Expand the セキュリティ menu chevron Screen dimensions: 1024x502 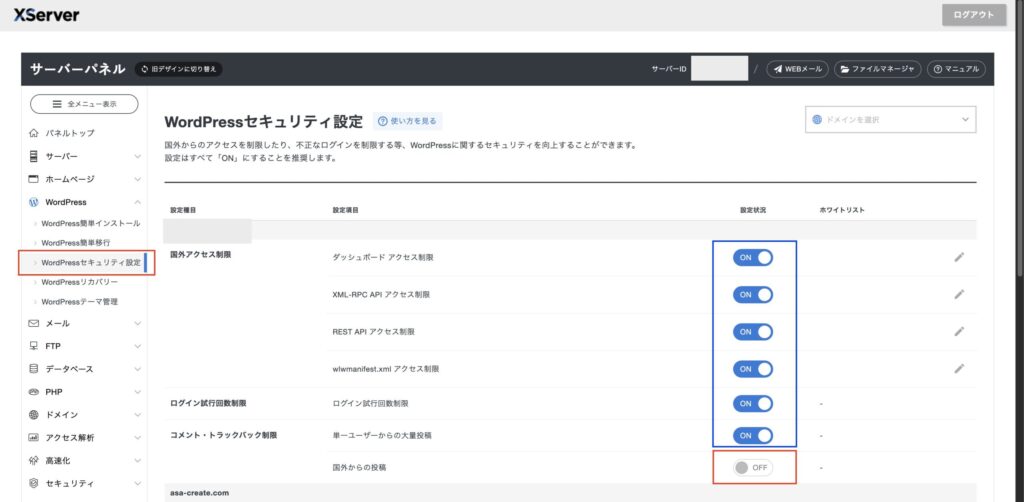(x=137, y=483)
